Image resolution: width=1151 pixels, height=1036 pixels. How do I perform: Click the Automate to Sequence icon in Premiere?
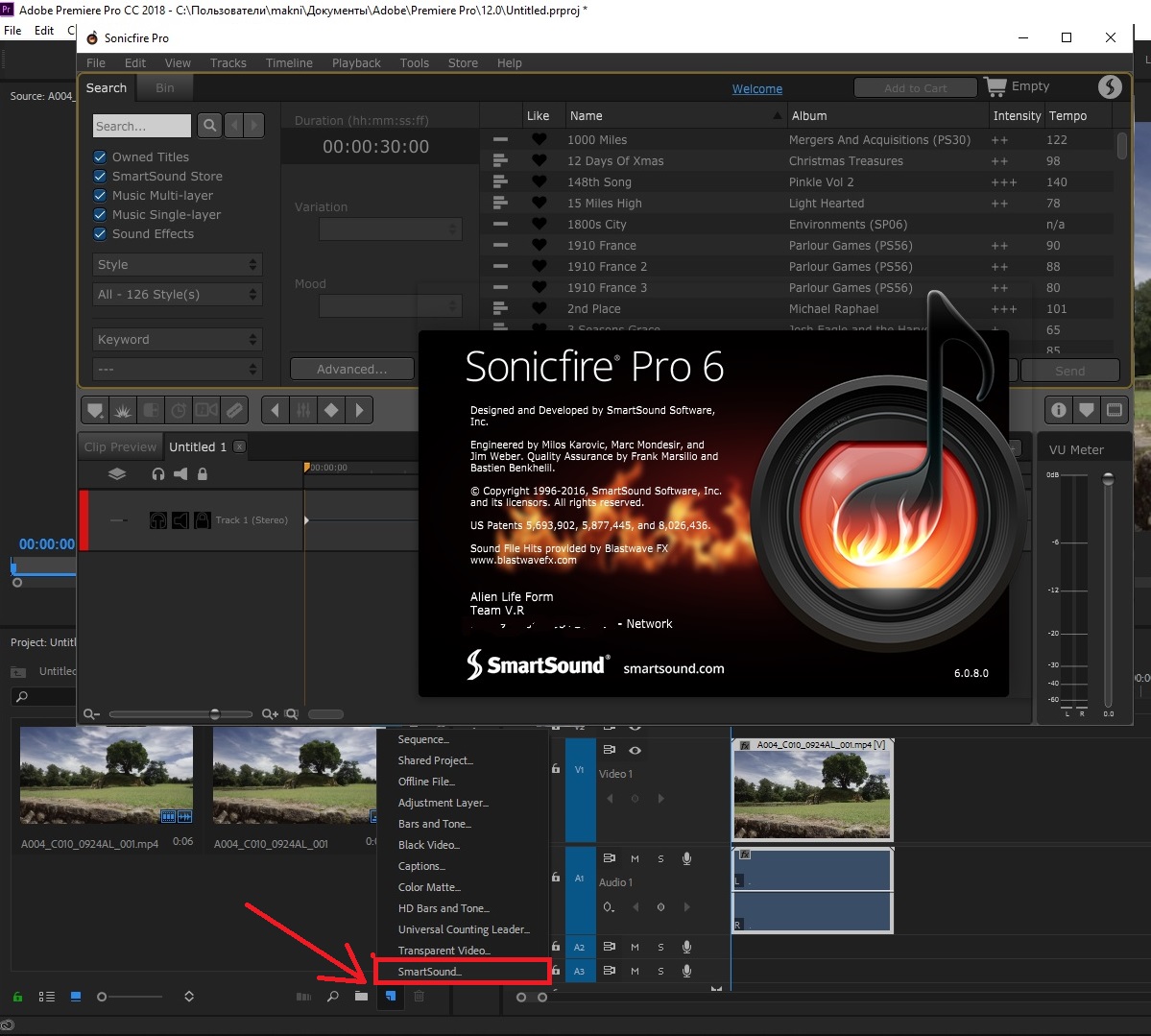click(303, 997)
